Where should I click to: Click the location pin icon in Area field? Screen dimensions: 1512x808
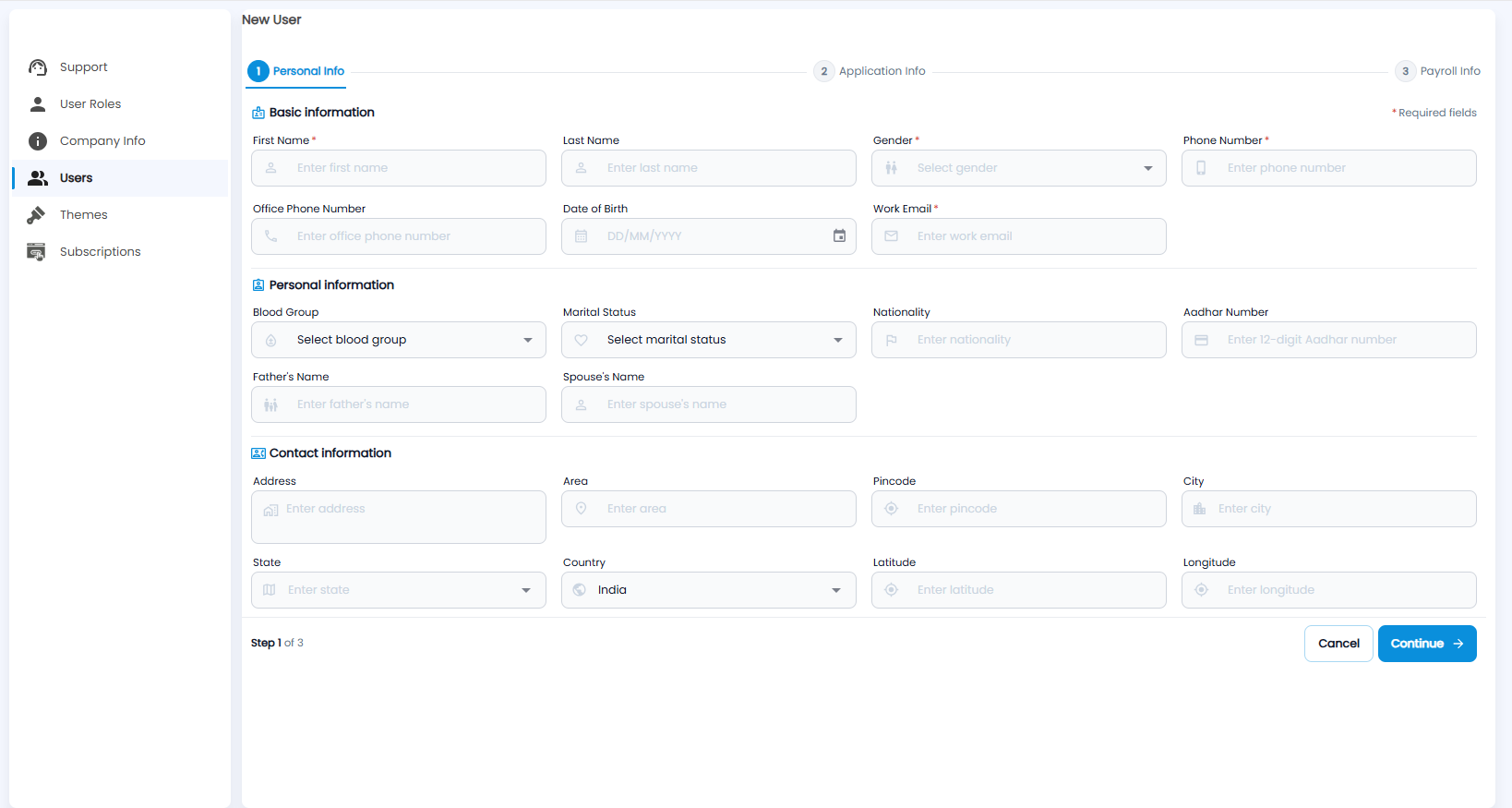click(581, 509)
